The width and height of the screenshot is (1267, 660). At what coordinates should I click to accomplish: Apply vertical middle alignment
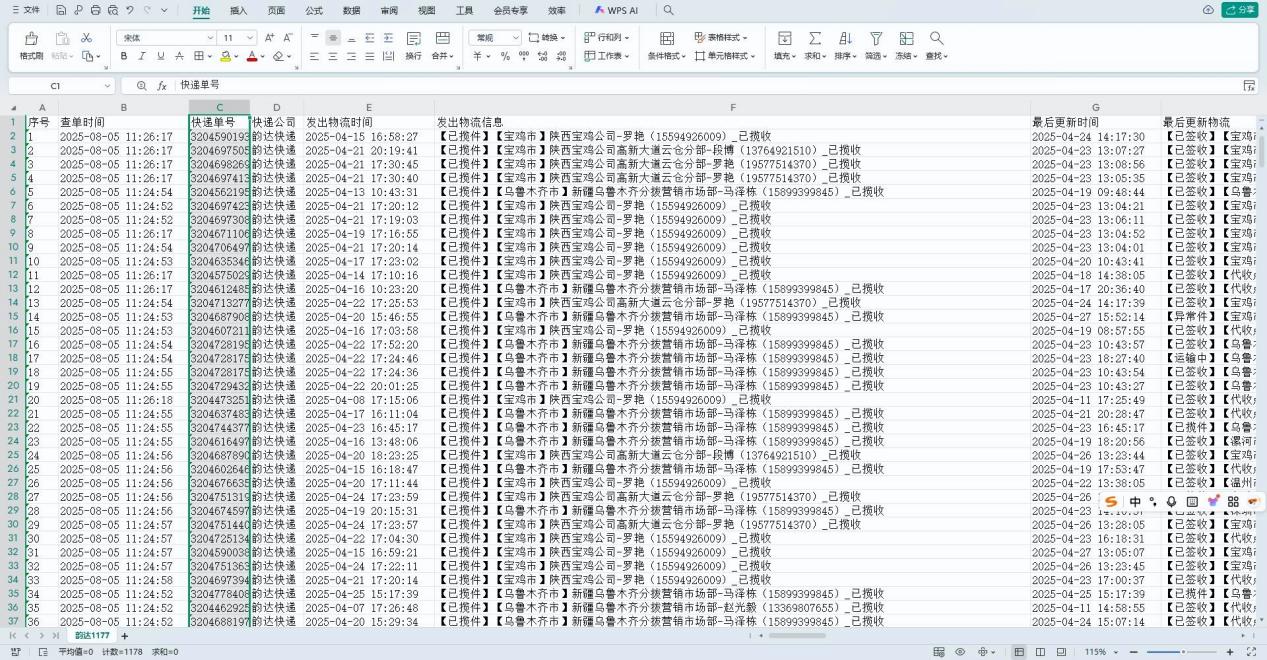click(x=332, y=37)
